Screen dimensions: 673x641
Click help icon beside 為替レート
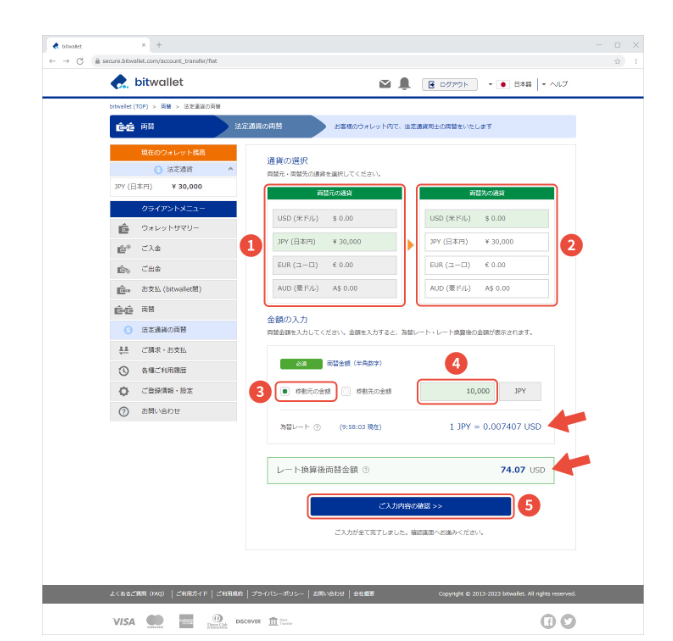click(x=317, y=427)
